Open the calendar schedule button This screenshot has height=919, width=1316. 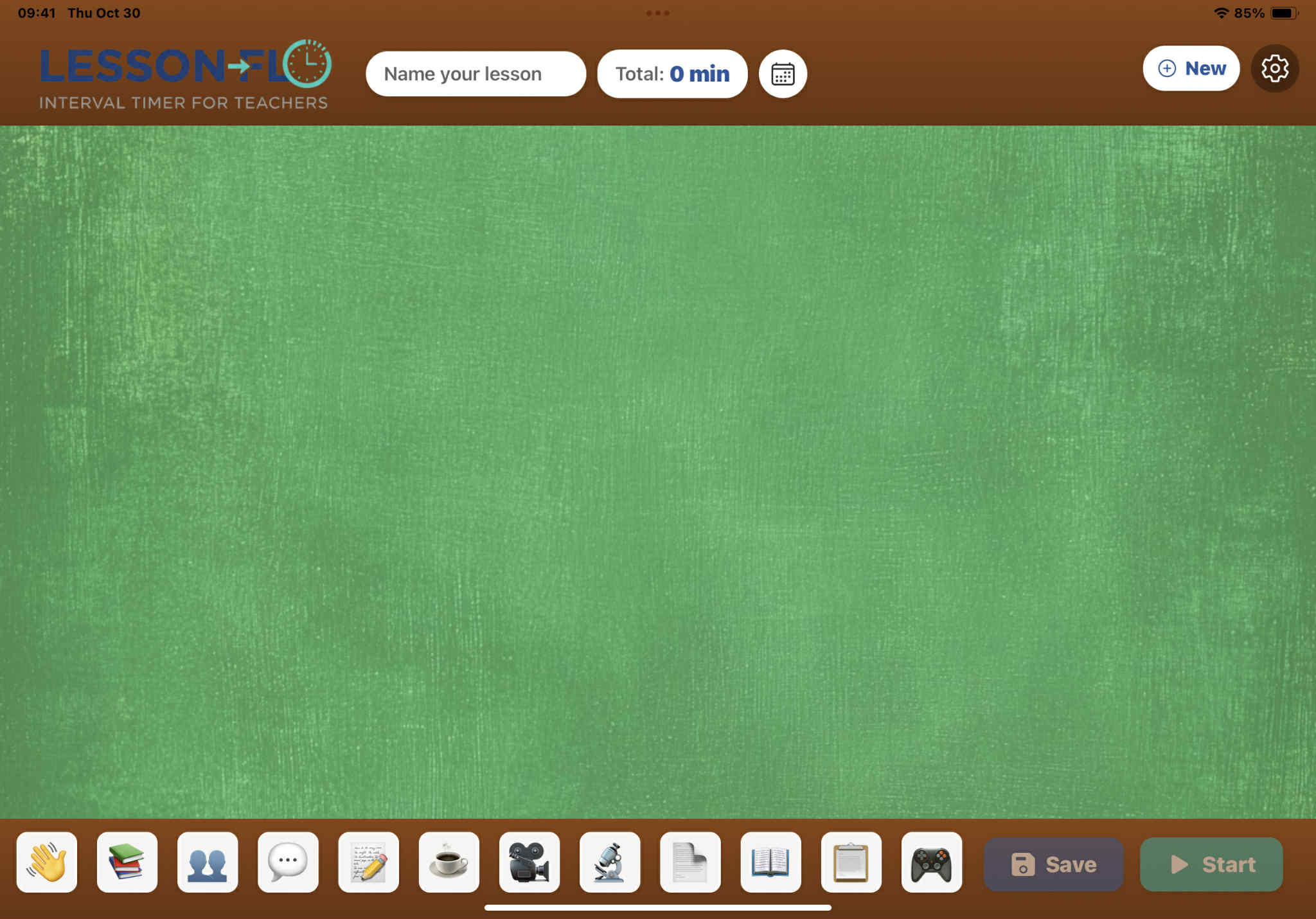[783, 74]
